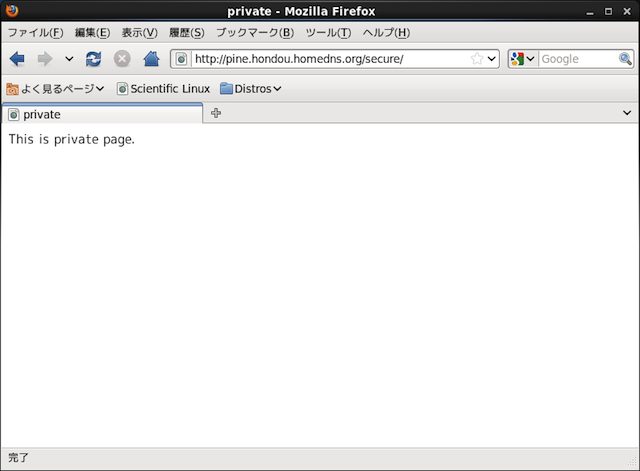Open the ファイル(F) menu

pyautogui.click(x=35, y=32)
